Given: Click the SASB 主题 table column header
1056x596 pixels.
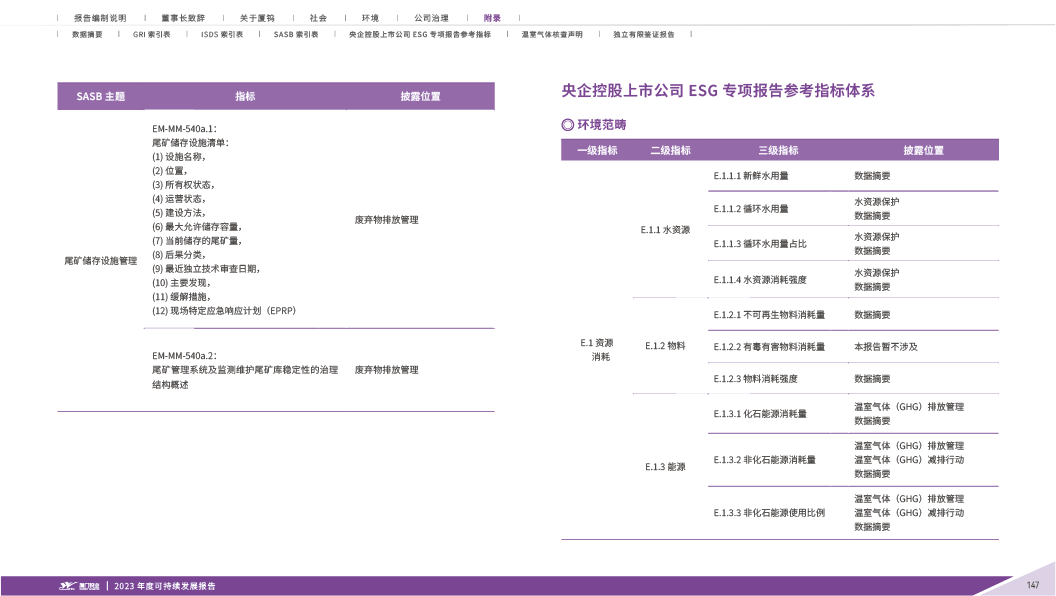Looking at the screenshot, I should [x=100, y=96].
